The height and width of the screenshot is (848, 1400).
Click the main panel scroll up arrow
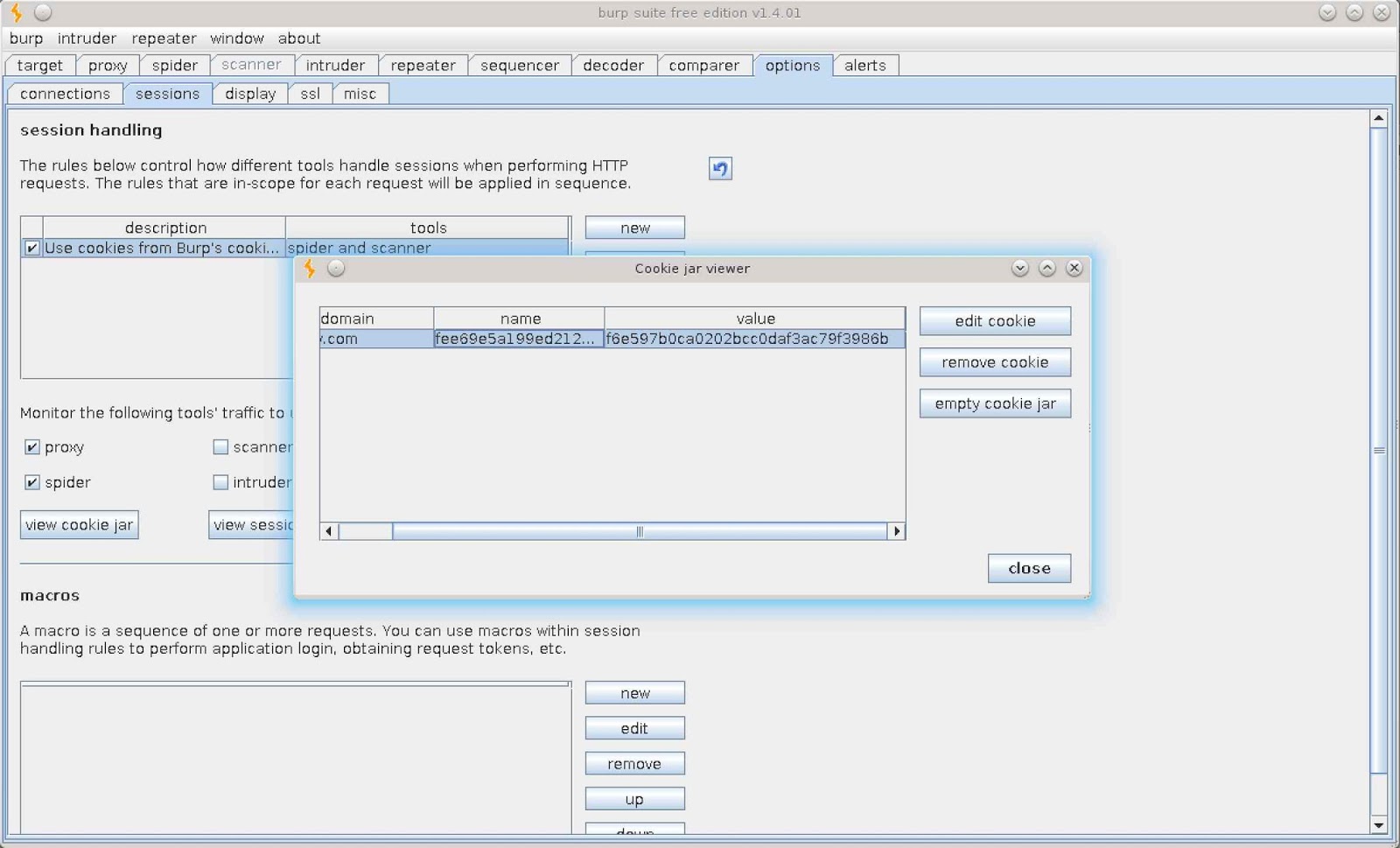(1379, 118)
